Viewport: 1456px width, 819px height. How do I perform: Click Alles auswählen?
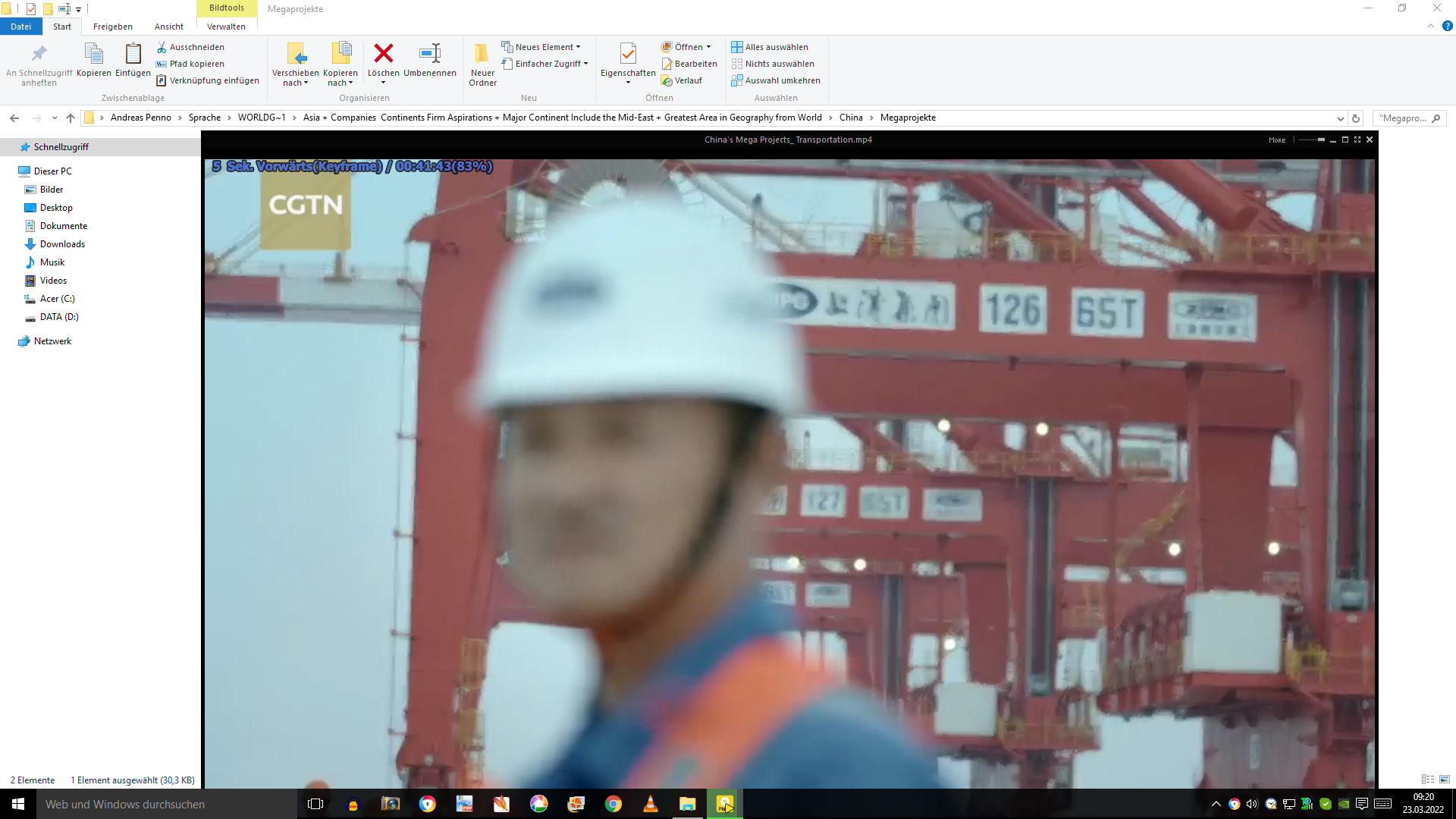[770, 47]
